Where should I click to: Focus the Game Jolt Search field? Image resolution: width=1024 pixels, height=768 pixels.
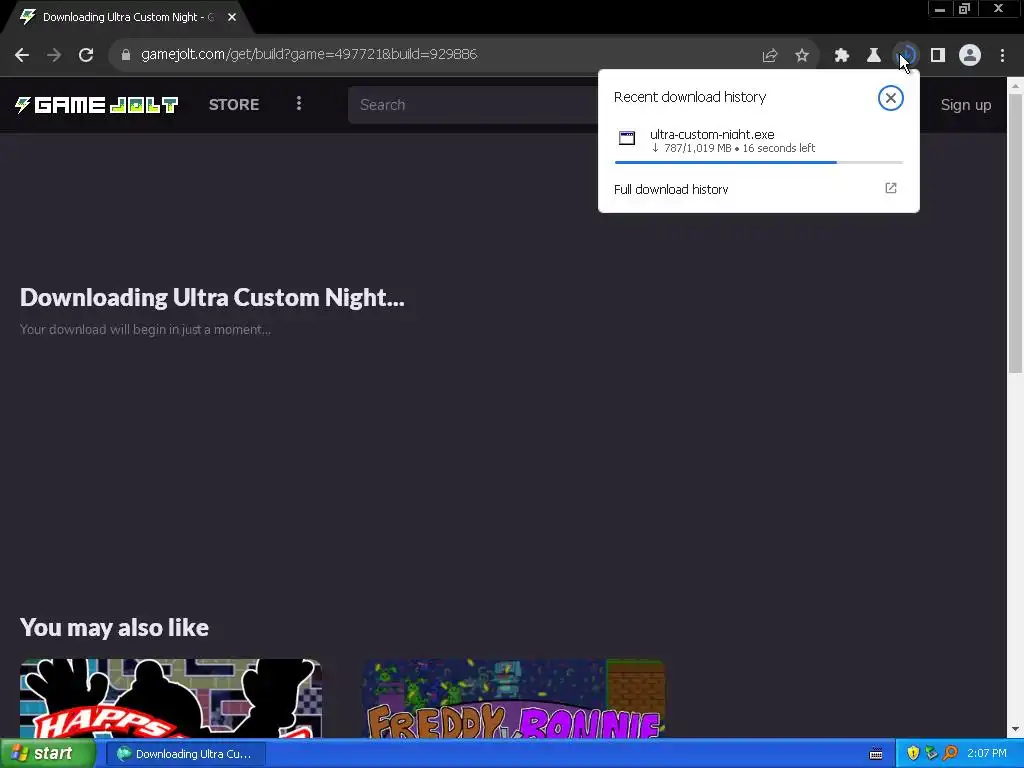click(473, 104)
